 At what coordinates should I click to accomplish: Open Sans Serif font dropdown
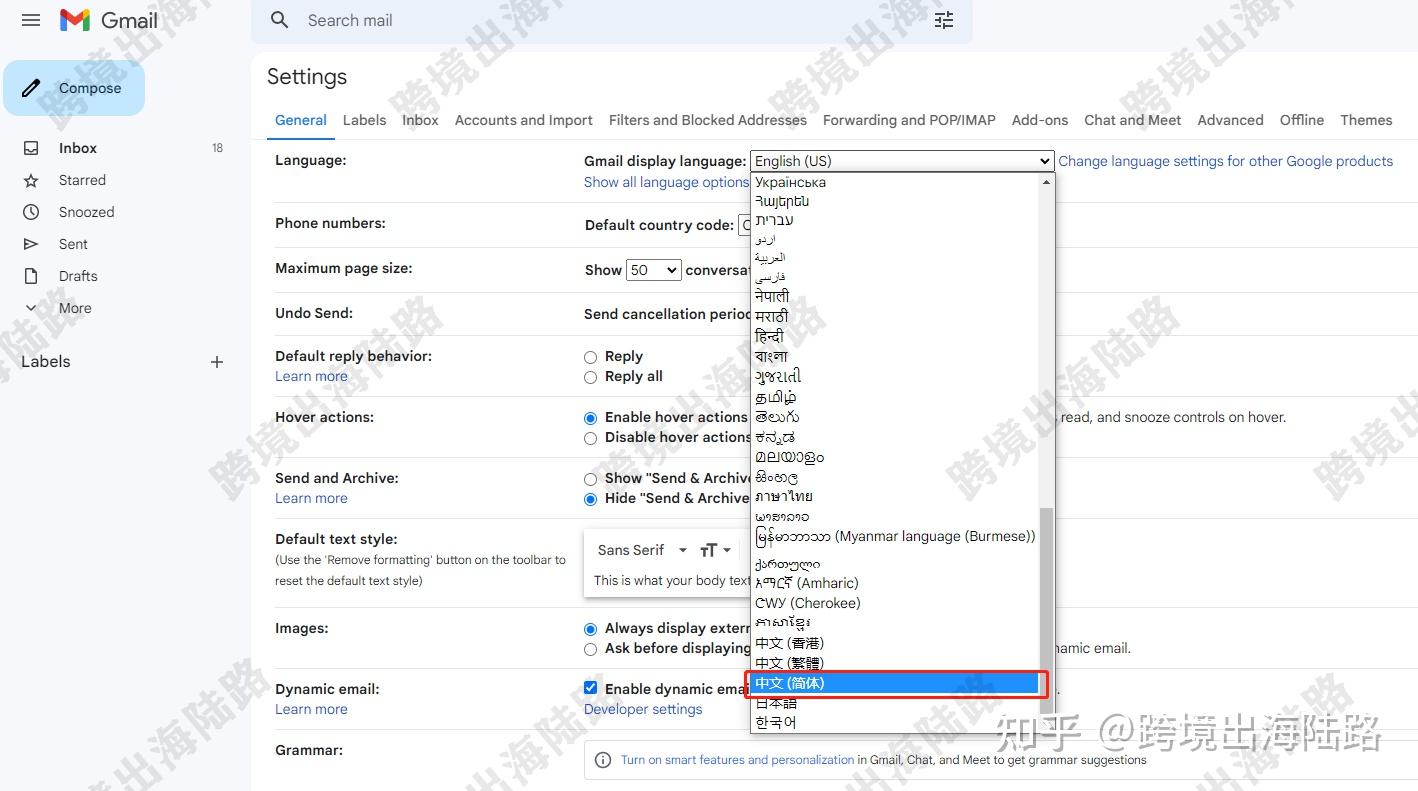pos(642,550)
